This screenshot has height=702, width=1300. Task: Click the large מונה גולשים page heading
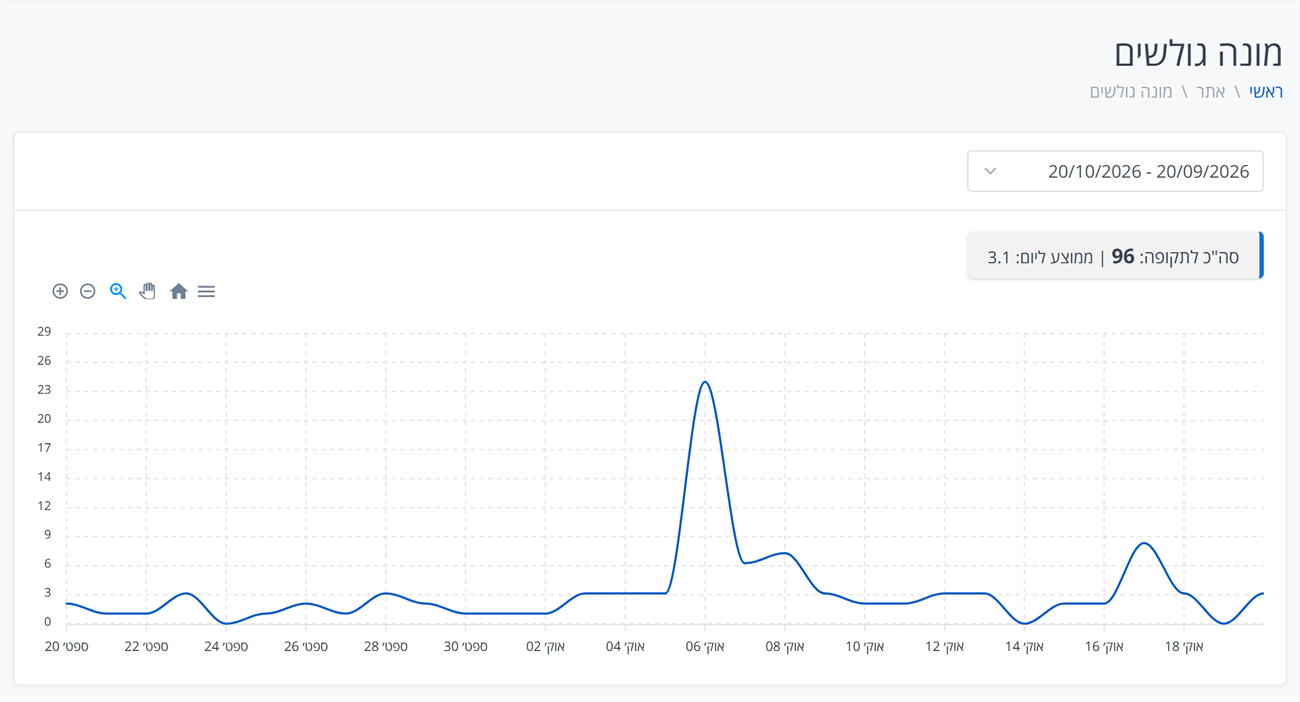click(x=1199, y=52)
